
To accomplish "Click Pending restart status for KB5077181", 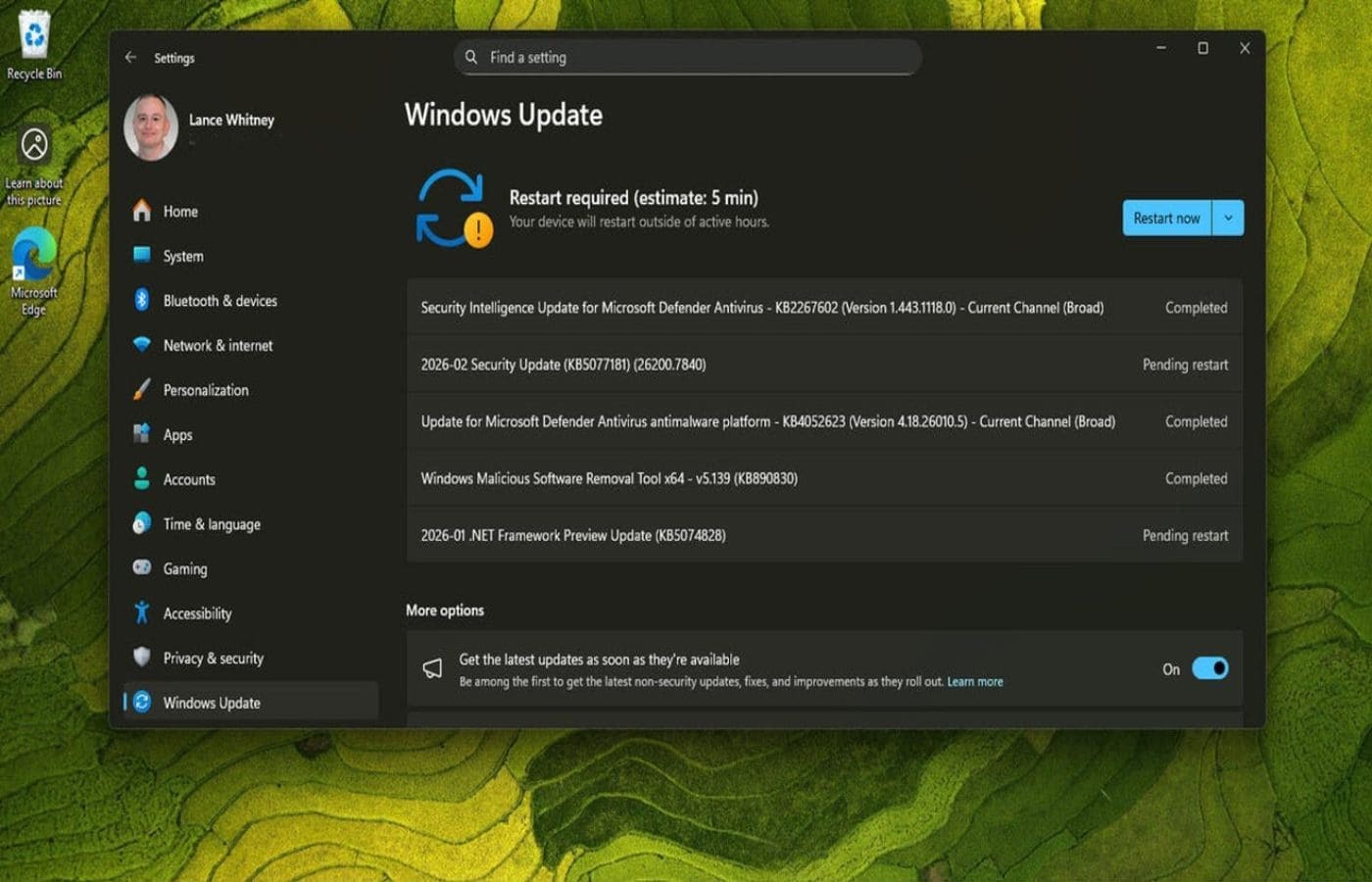I will click(1185, 365).
